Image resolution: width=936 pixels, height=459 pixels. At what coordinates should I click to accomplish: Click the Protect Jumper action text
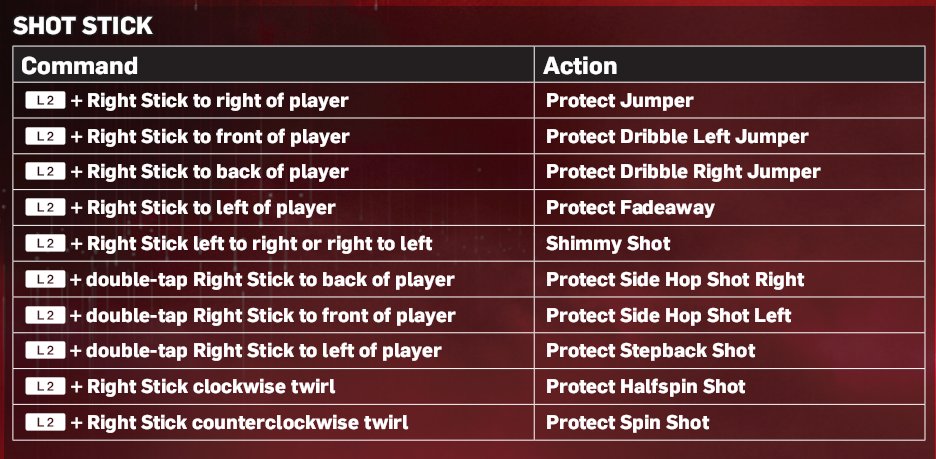coord(620,100)
